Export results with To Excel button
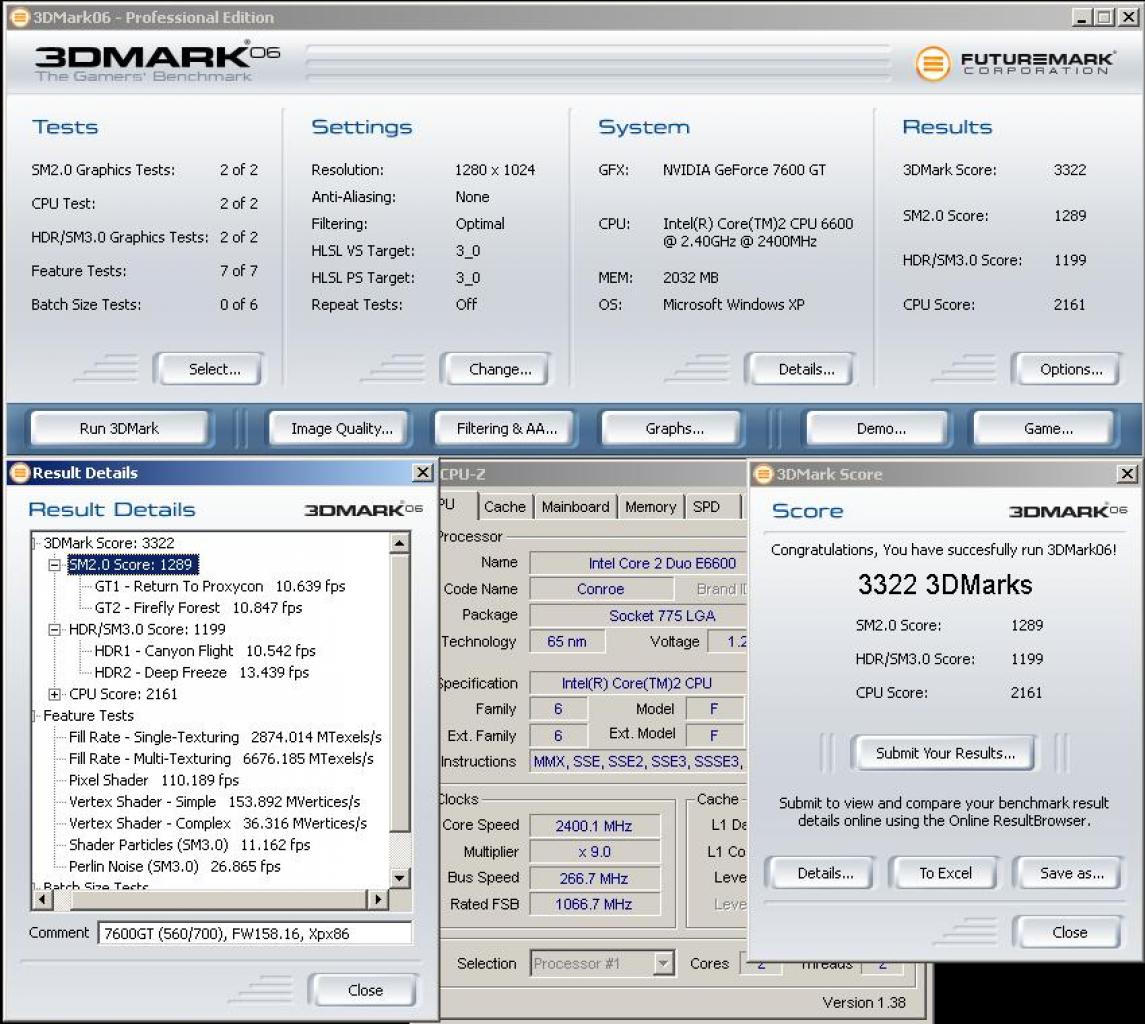This screenshot has height=1024, width=1145. click(x=945, y=873)
